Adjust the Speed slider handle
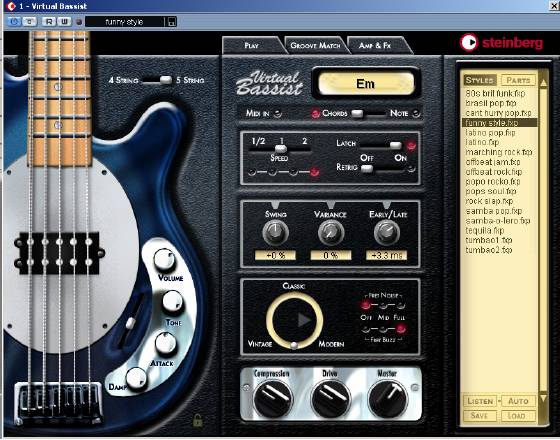The height and width of the screenshot is (440, 560). tap(281, 149)
